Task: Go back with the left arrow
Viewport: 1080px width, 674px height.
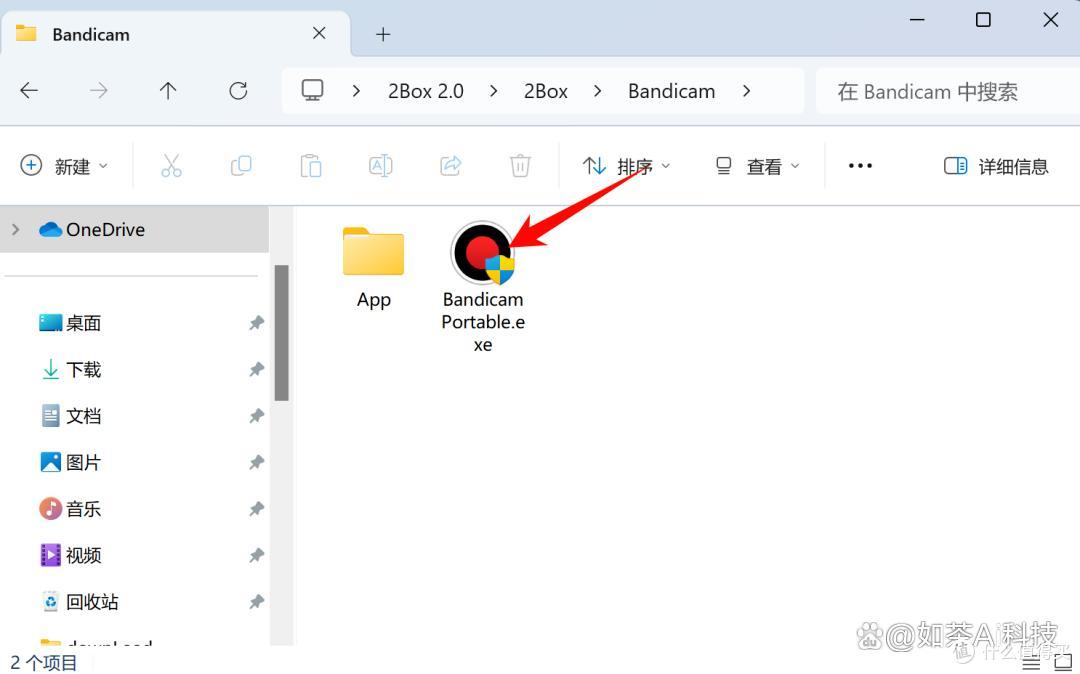Action: (29, 90)
